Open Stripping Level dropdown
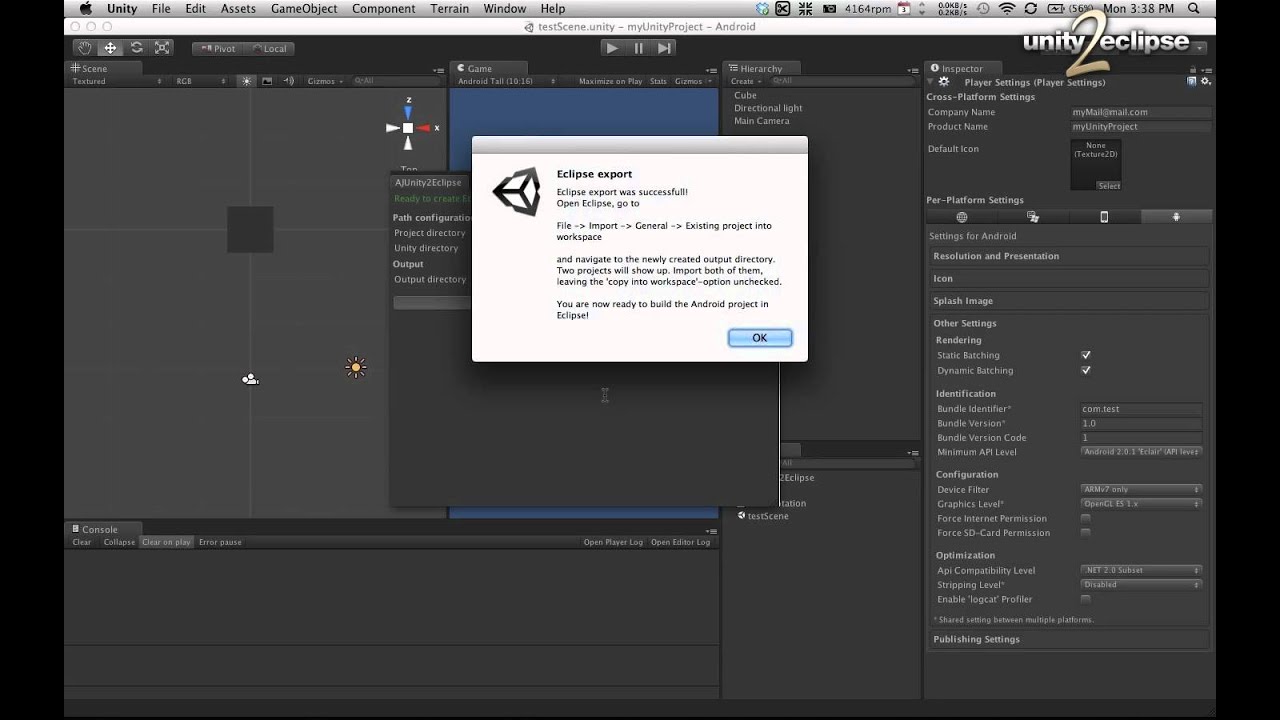 1141,585
